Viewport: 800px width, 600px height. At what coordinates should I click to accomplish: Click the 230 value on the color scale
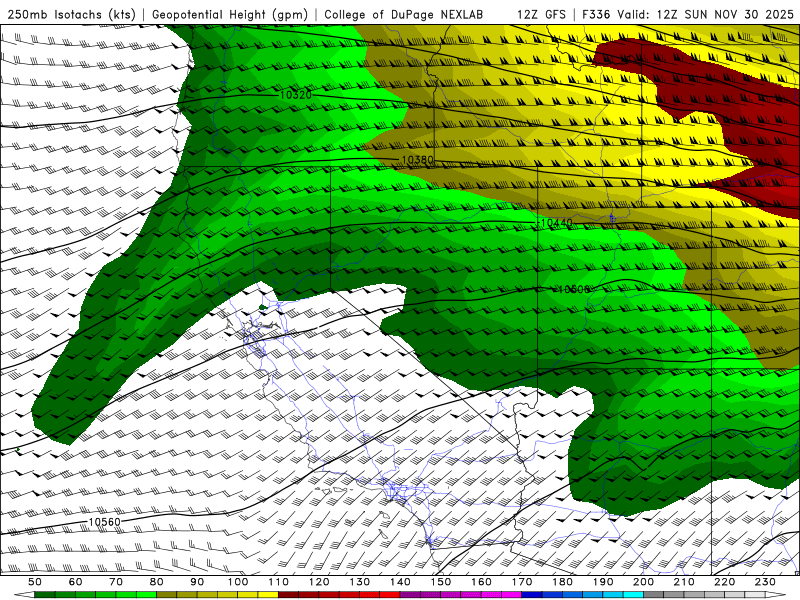click(765, 582)
